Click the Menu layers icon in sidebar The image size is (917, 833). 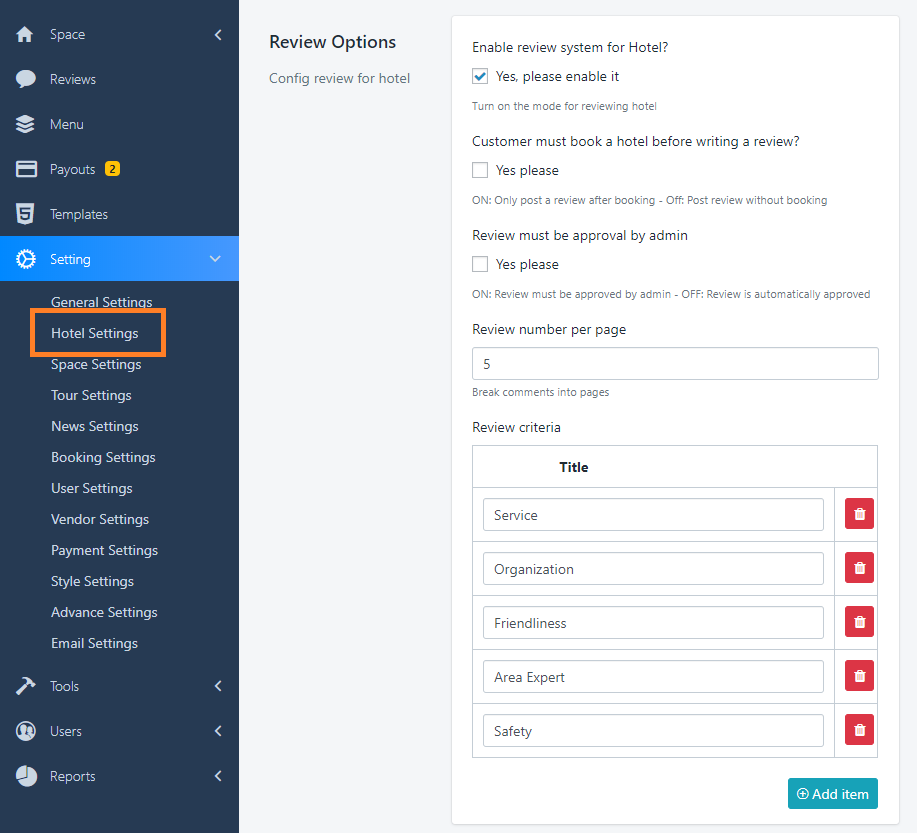pyautogui.click(x=26, y=124)
